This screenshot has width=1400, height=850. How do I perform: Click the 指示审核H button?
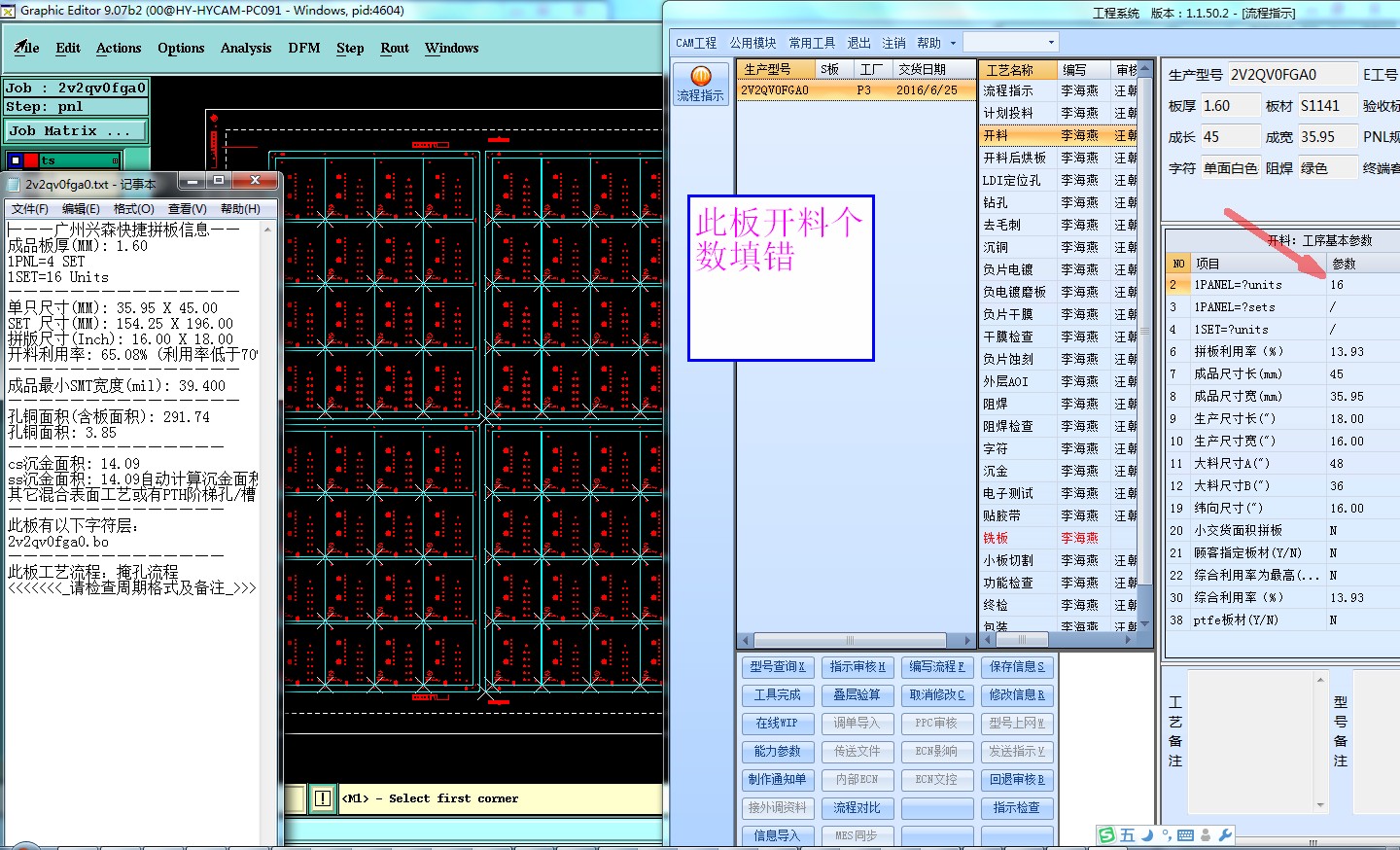click(857, 667)
